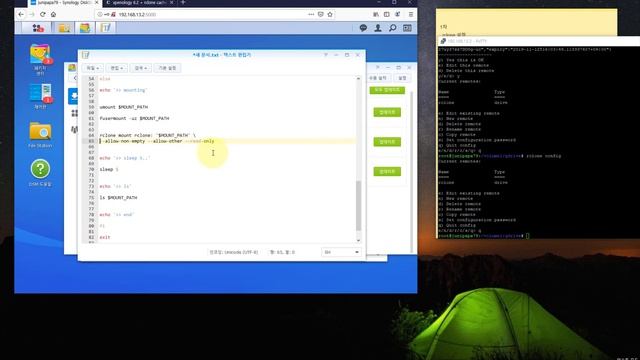The image size is (640, 360).
Task: Click the "exit" line in editor
Action: pyautogui.click(x=105, y=237)
